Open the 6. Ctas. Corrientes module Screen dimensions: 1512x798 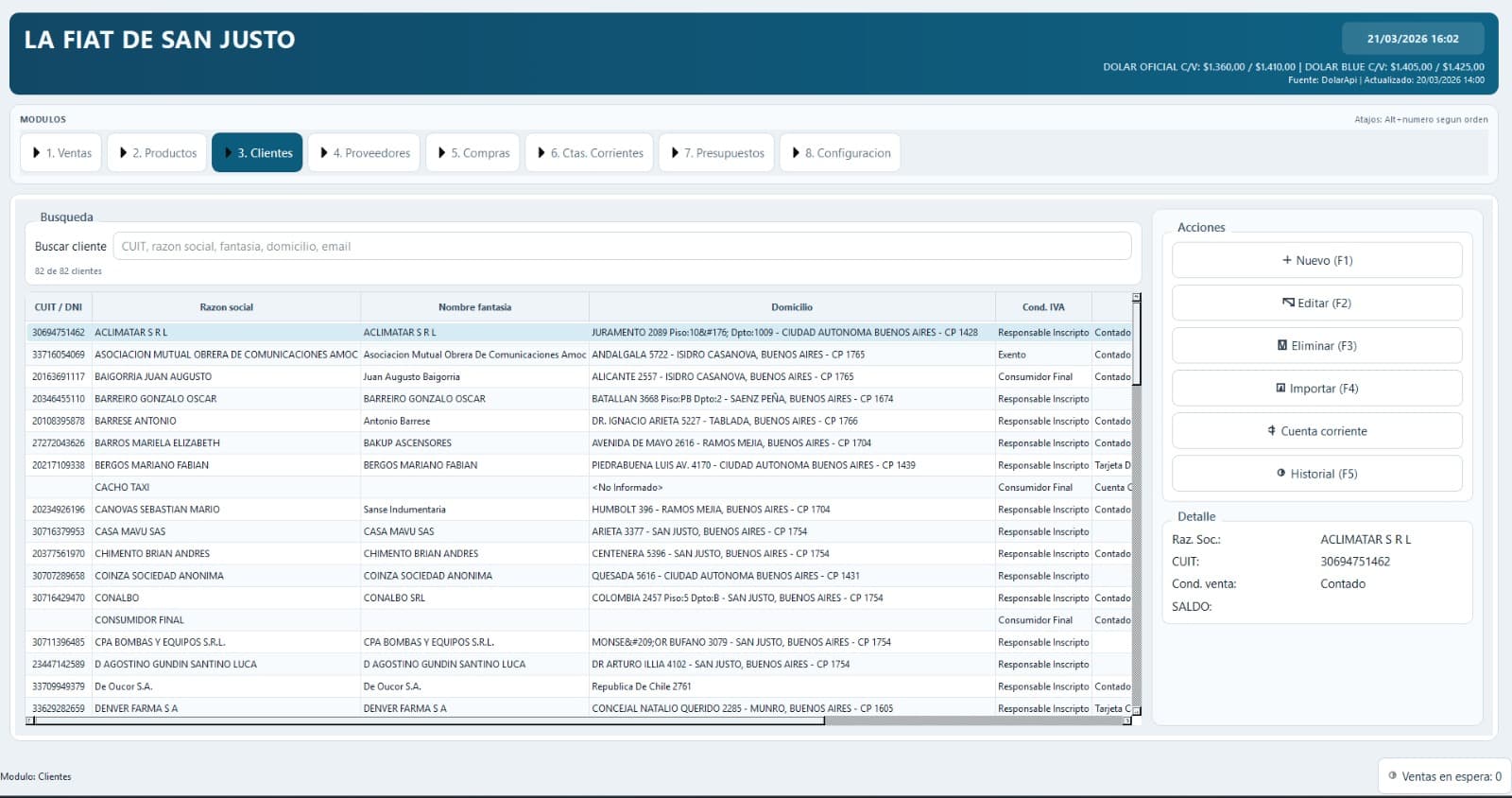pos(590,152)
